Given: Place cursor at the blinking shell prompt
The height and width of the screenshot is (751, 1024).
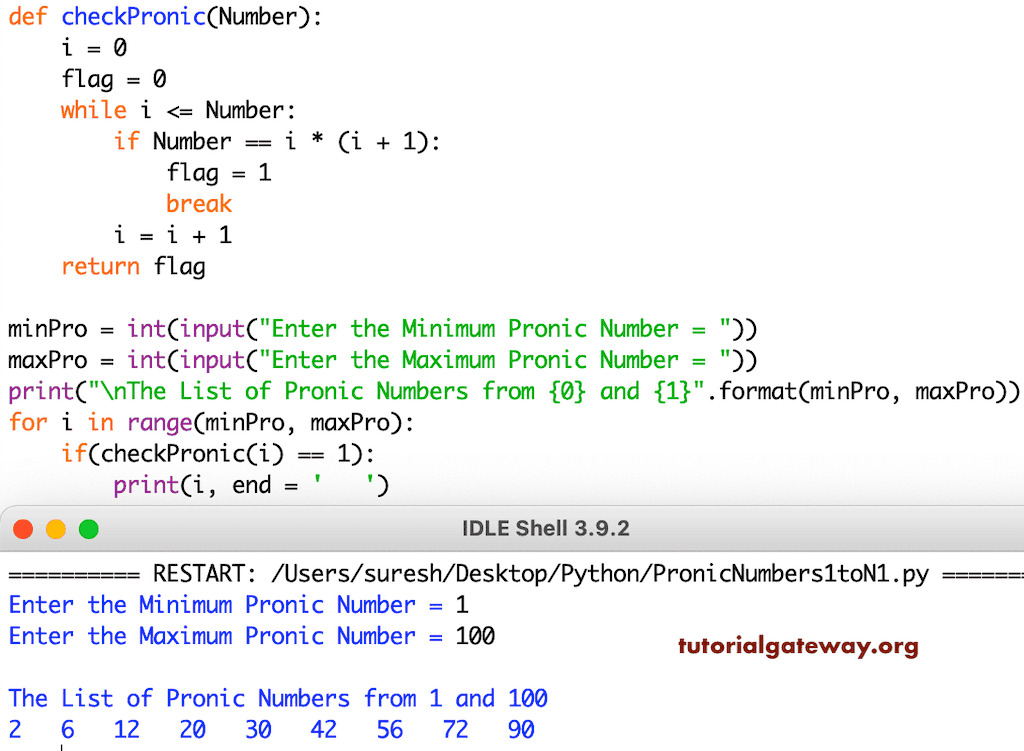Looking at the screenshot, I should [63, 745].
